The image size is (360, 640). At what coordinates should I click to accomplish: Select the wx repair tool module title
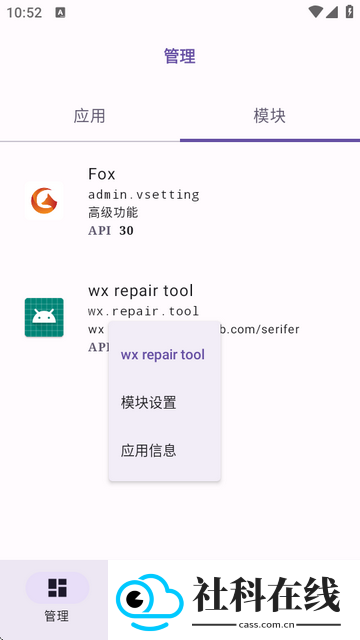coord(141,291)
